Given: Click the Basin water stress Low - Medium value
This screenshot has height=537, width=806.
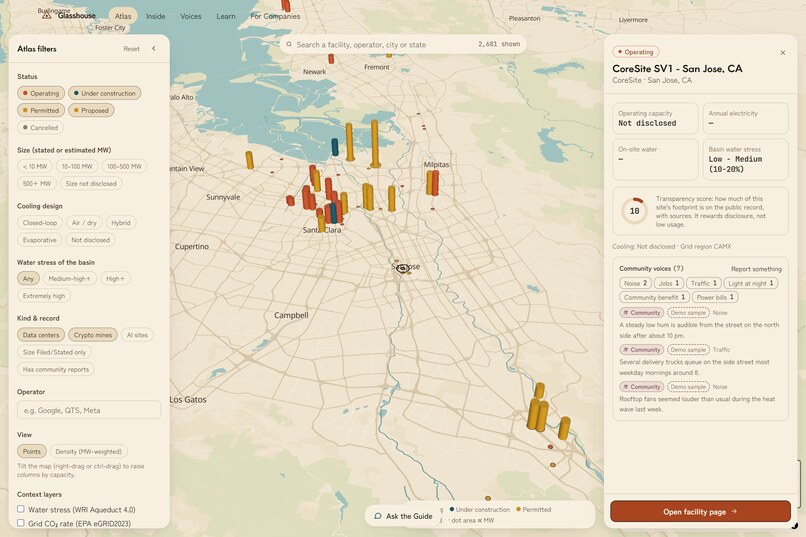Looking at the screenshot, I should coord(735,164).
